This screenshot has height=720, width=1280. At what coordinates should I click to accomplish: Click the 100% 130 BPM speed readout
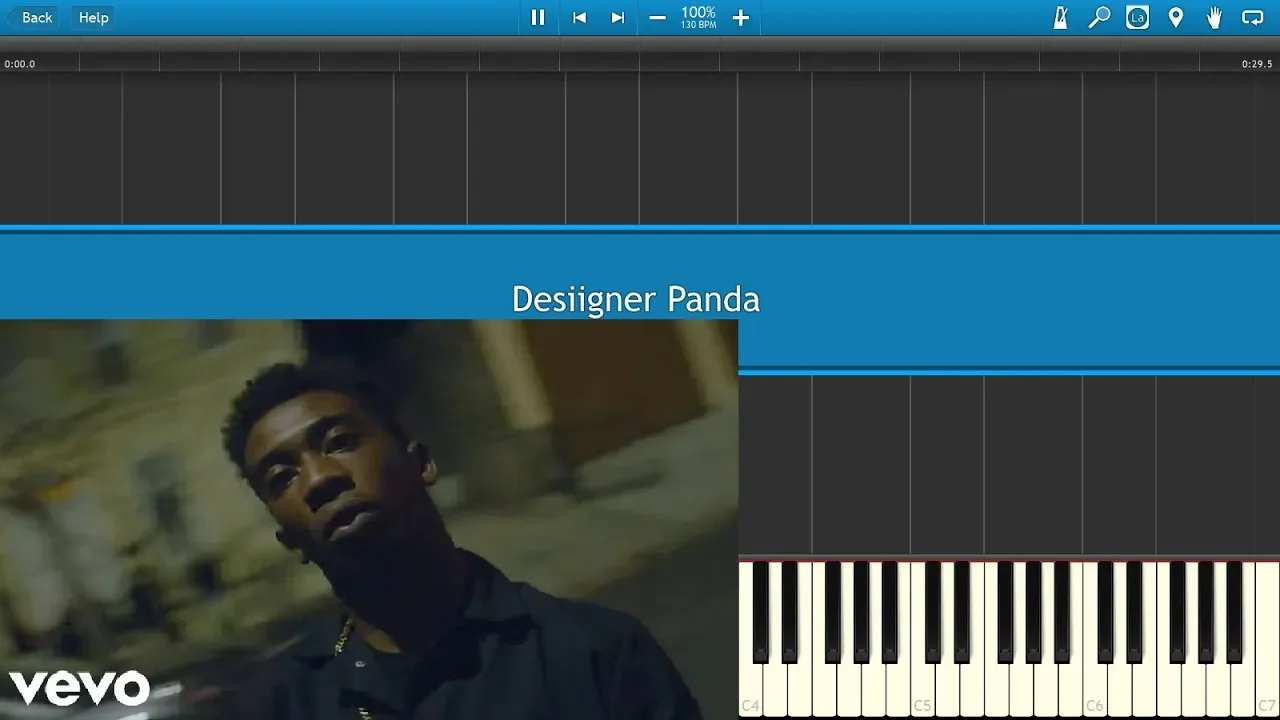698,17
